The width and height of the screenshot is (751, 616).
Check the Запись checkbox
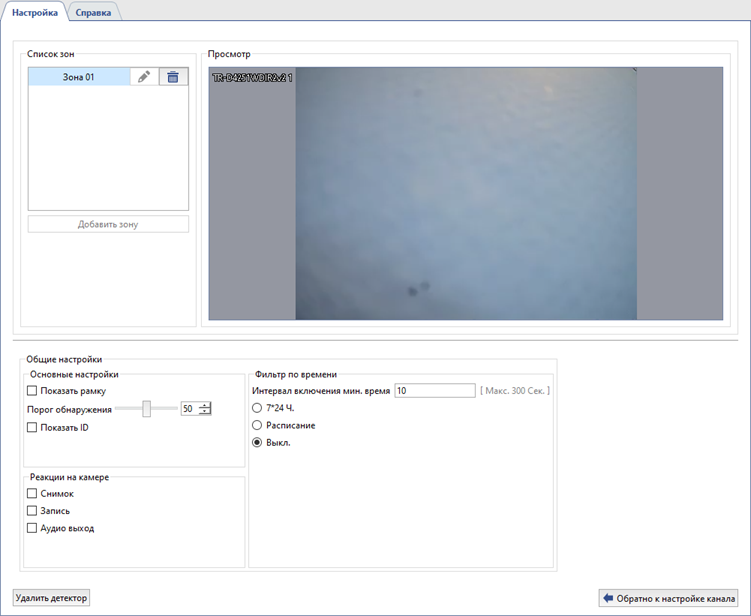(33, 511)
